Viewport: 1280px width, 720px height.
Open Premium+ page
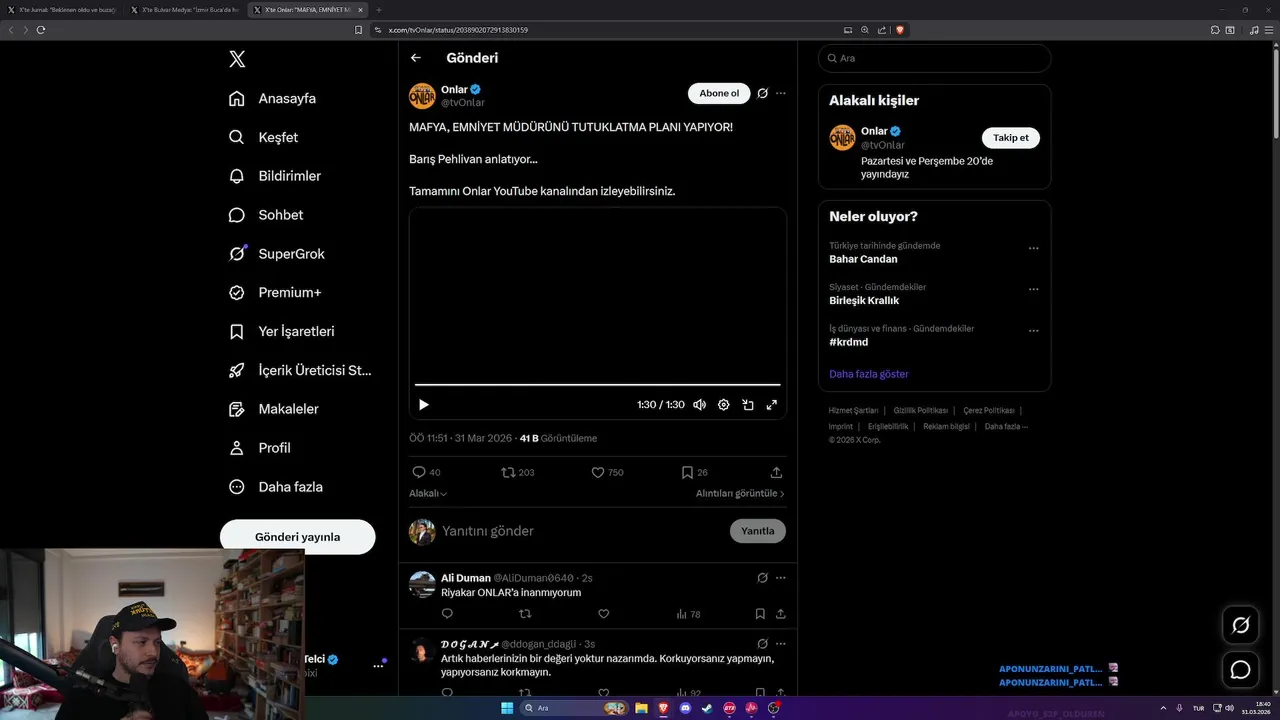tap(276, 293)
